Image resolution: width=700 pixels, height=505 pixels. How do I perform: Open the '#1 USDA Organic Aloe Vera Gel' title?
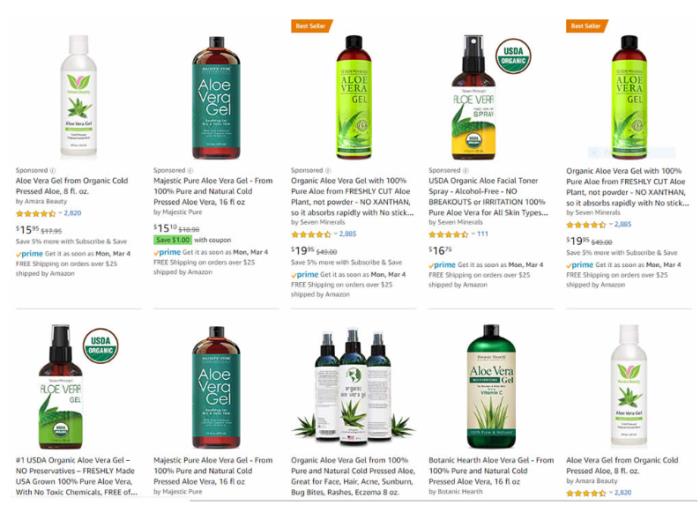click(x=76, y=476)
